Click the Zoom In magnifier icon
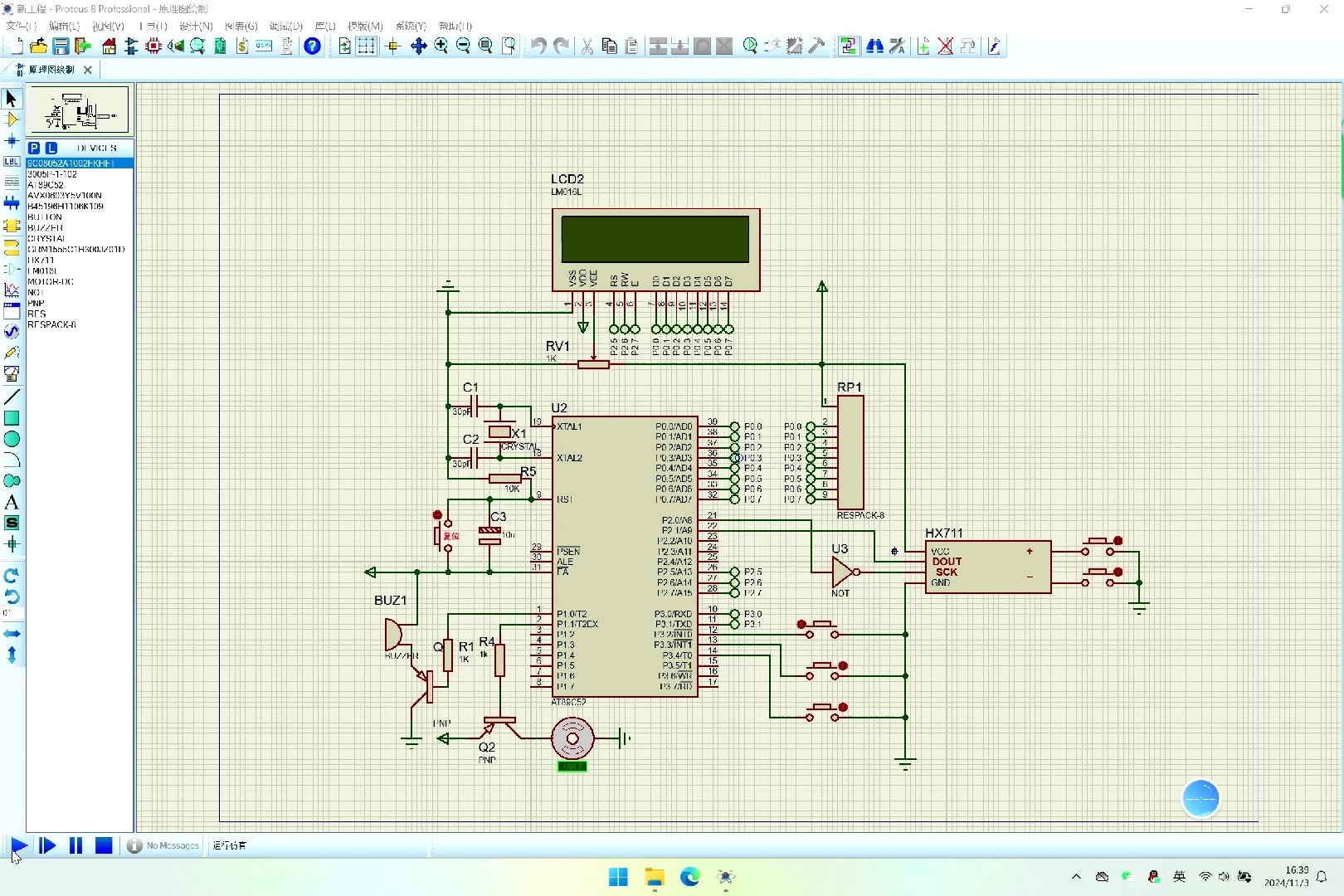 click(441, 46)
